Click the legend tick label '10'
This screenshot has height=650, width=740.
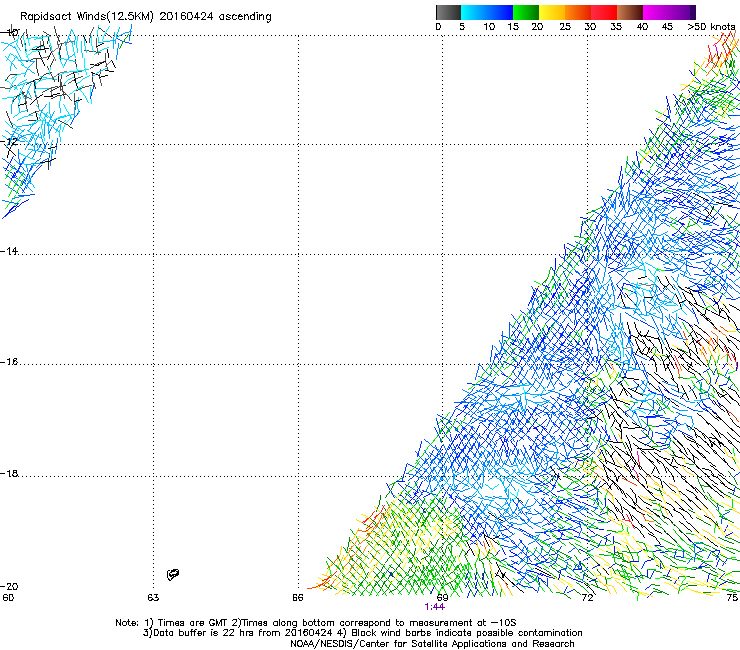point(489,27)
